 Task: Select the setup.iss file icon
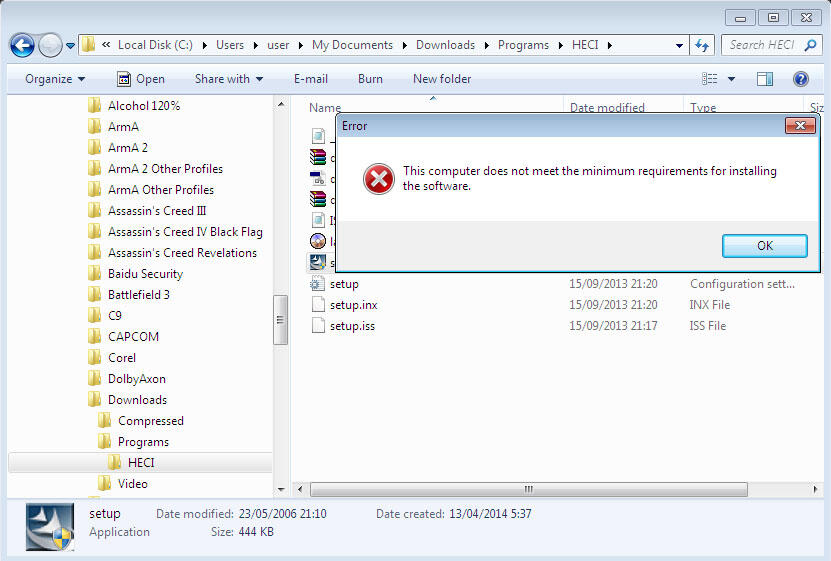point(318,326)
